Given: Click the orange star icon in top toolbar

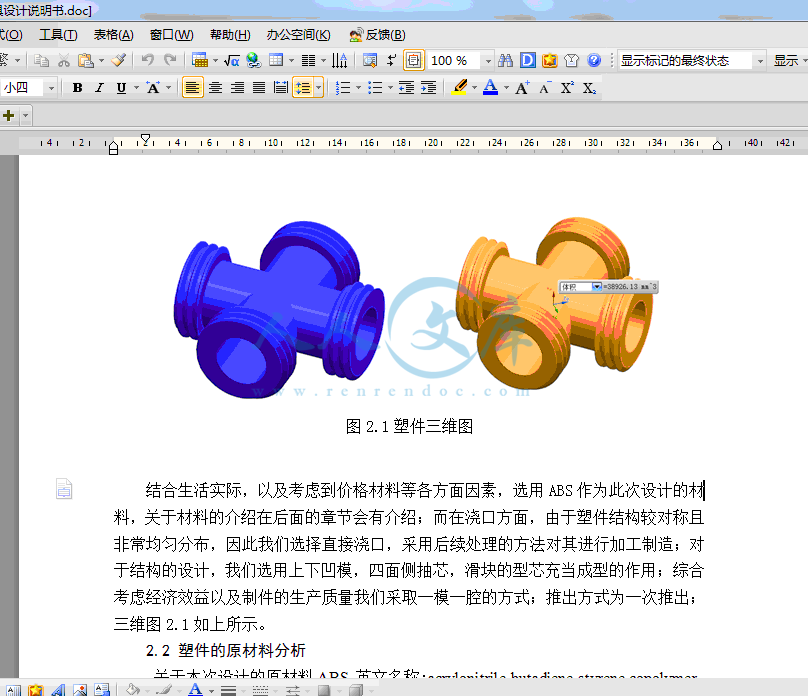Looking at the screenshot, I should click(550, 60).
